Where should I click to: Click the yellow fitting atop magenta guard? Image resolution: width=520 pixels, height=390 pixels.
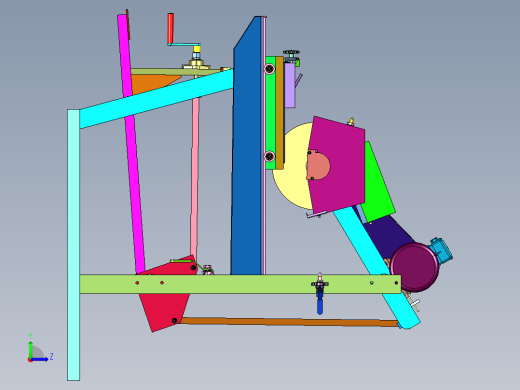[351, 121]
